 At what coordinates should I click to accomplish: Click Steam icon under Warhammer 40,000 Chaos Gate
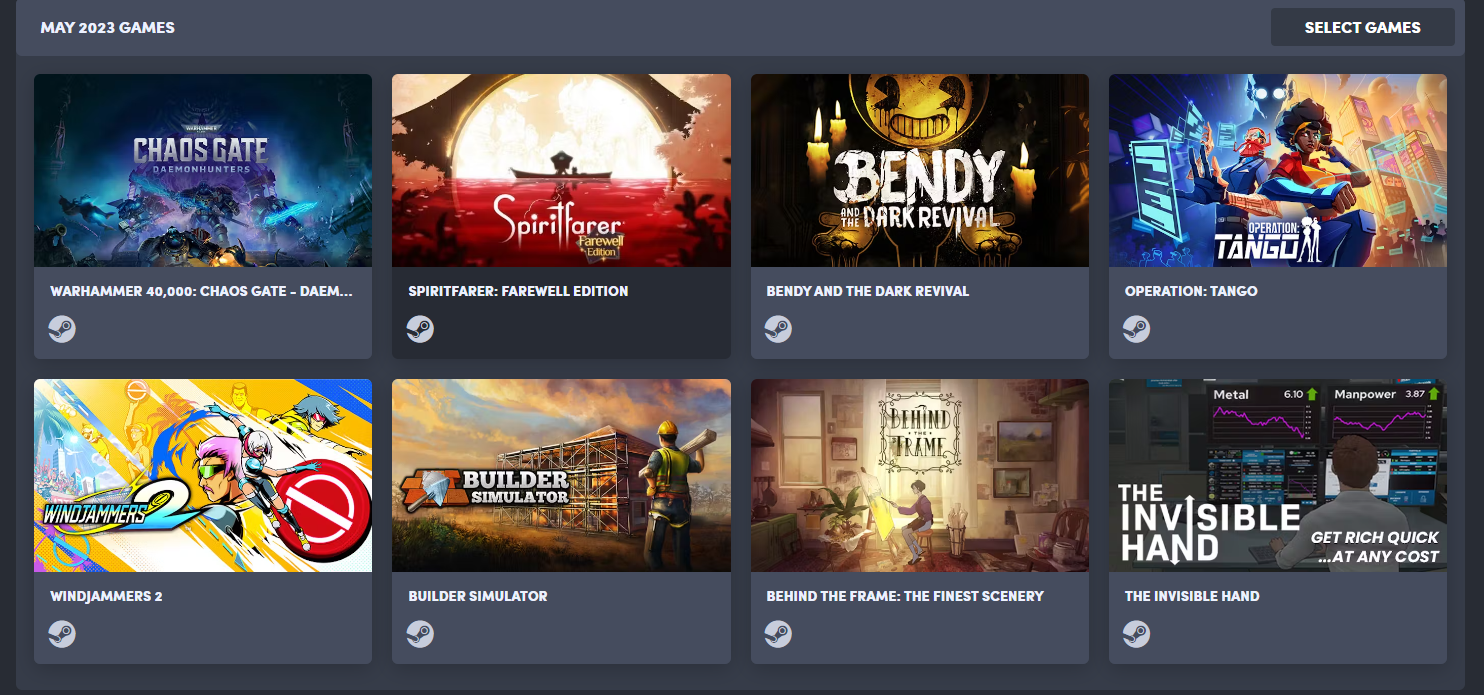tap(62, 329)
